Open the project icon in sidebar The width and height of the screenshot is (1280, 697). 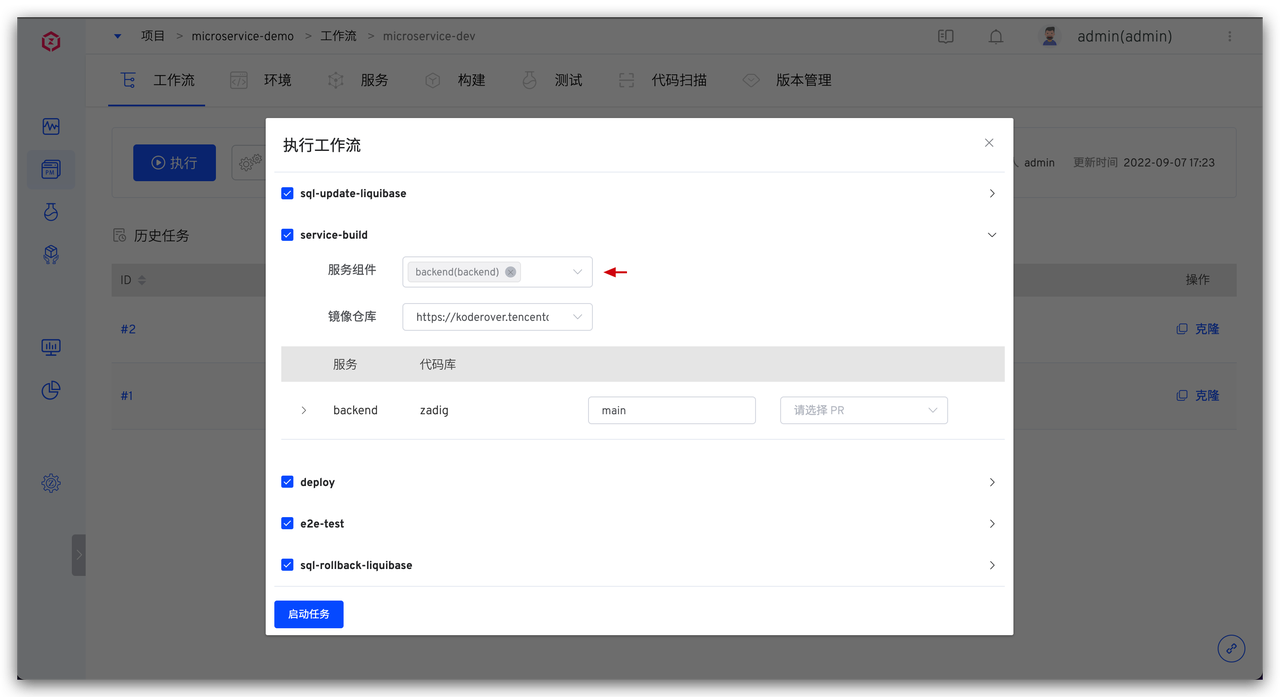tap(51, 170)
